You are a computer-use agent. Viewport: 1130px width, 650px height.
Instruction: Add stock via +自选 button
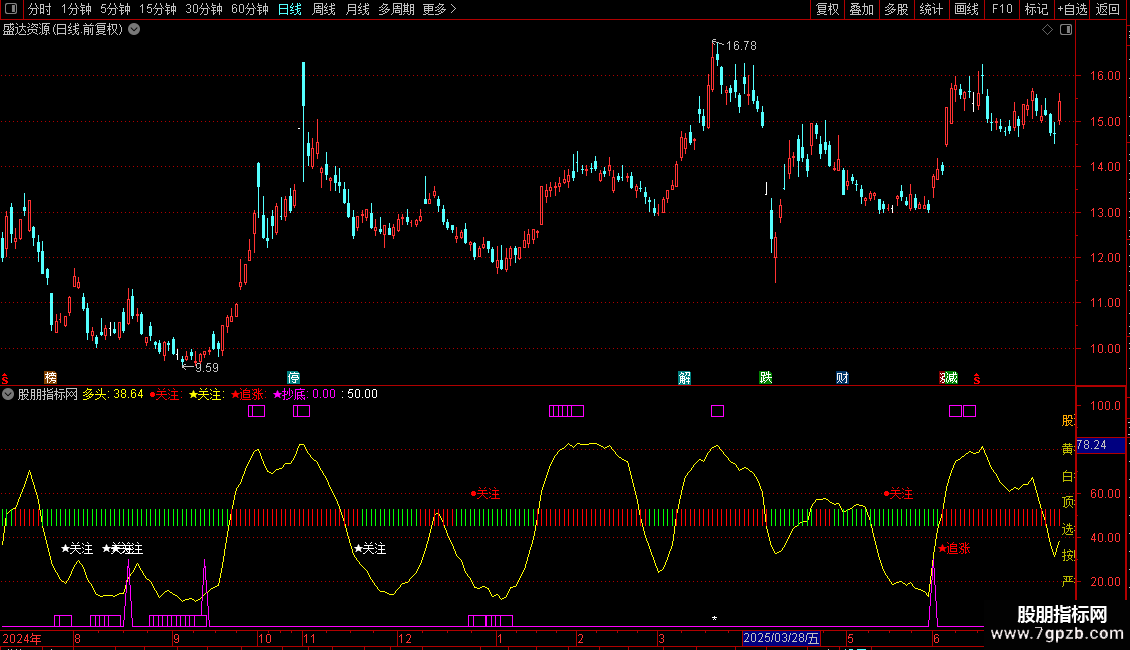click(x=1072, y=9)
